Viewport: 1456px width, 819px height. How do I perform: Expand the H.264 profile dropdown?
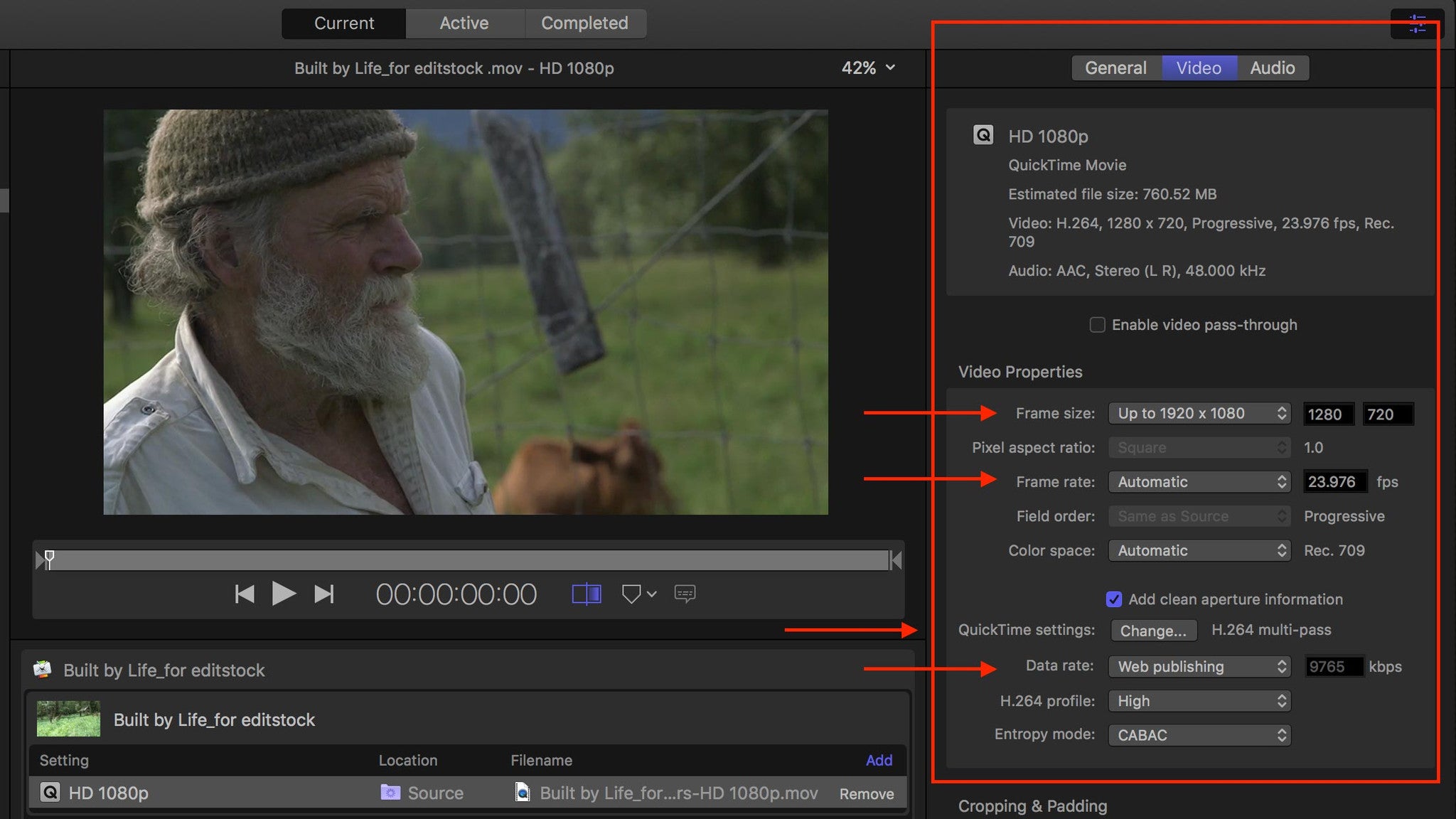(x=1199, y=701)
